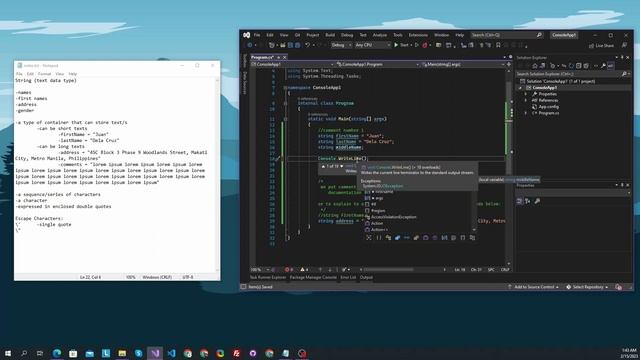Click the Notepad vertical scrollbar
640x360 pixels.
[217, 175]
